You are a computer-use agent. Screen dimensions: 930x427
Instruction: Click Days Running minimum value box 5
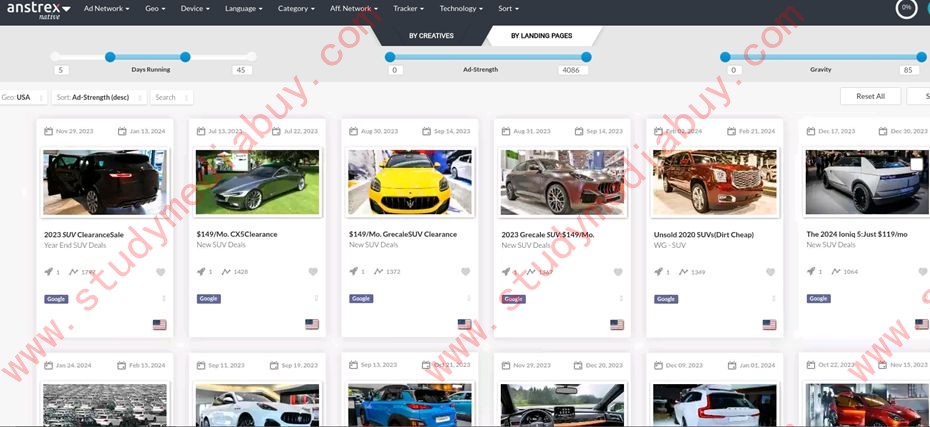tap(61, 70)
